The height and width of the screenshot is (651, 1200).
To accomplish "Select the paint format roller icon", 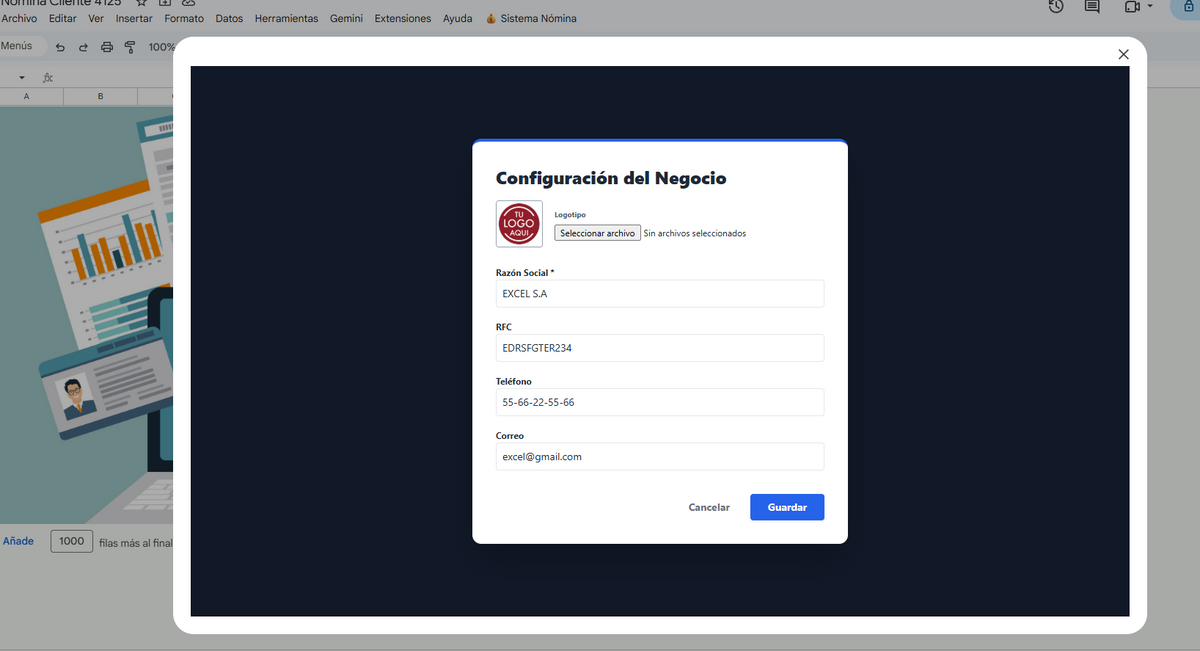I will click(130, 47).
